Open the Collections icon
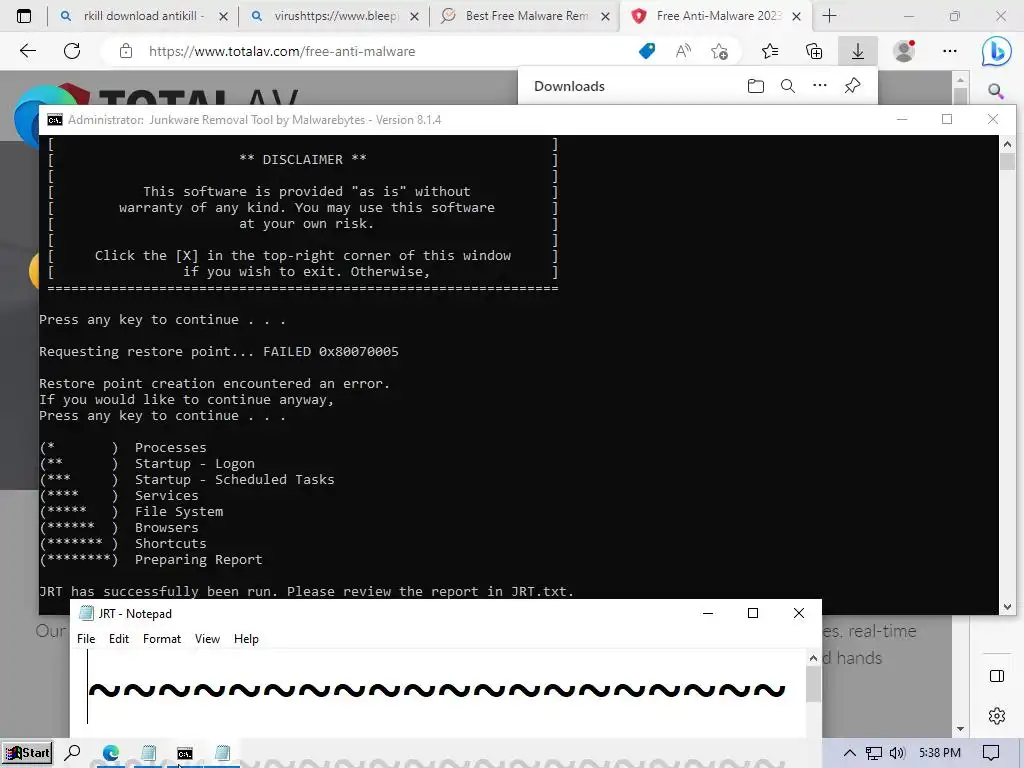Viewport: 1024px width, 768px height. click(814, 51)
